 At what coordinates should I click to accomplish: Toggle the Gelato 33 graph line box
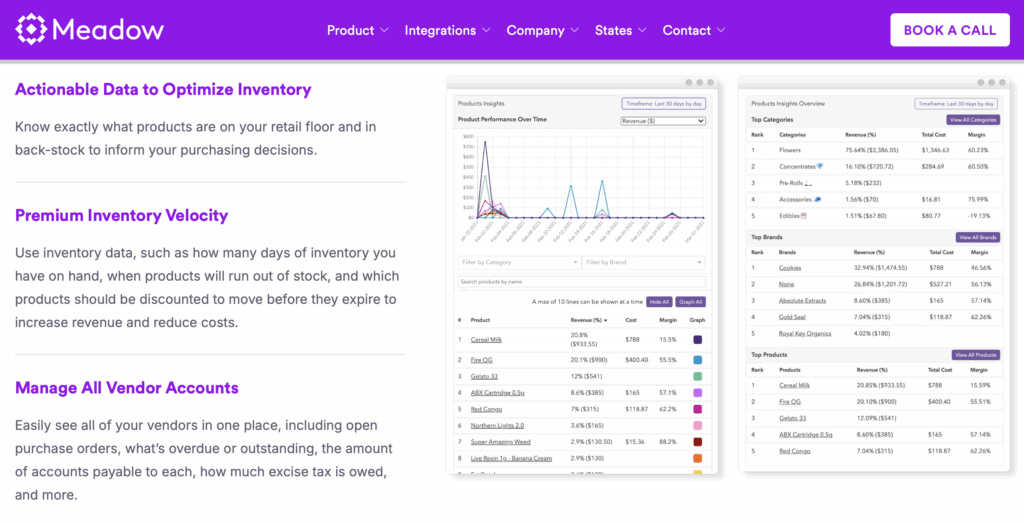pos(697,376)
